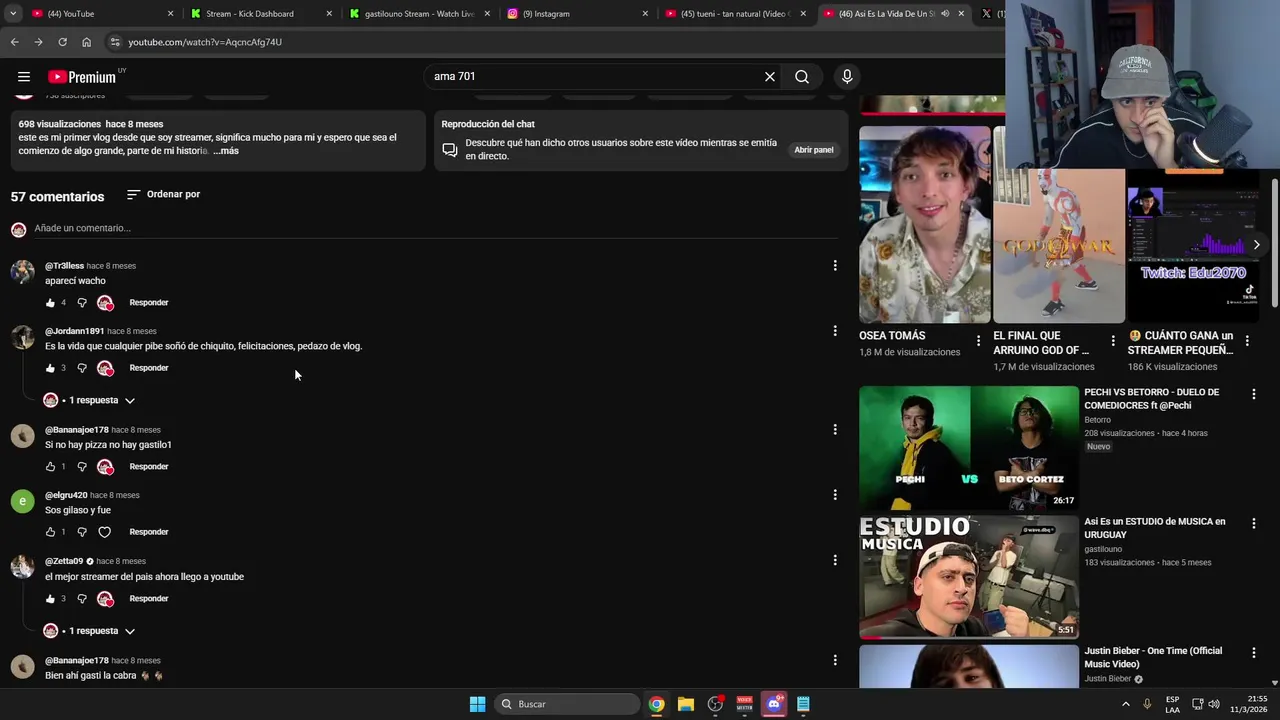1280x720 pixels.
Task: Open the YouTube hamburger guide menu
Action: pos(24,77)
